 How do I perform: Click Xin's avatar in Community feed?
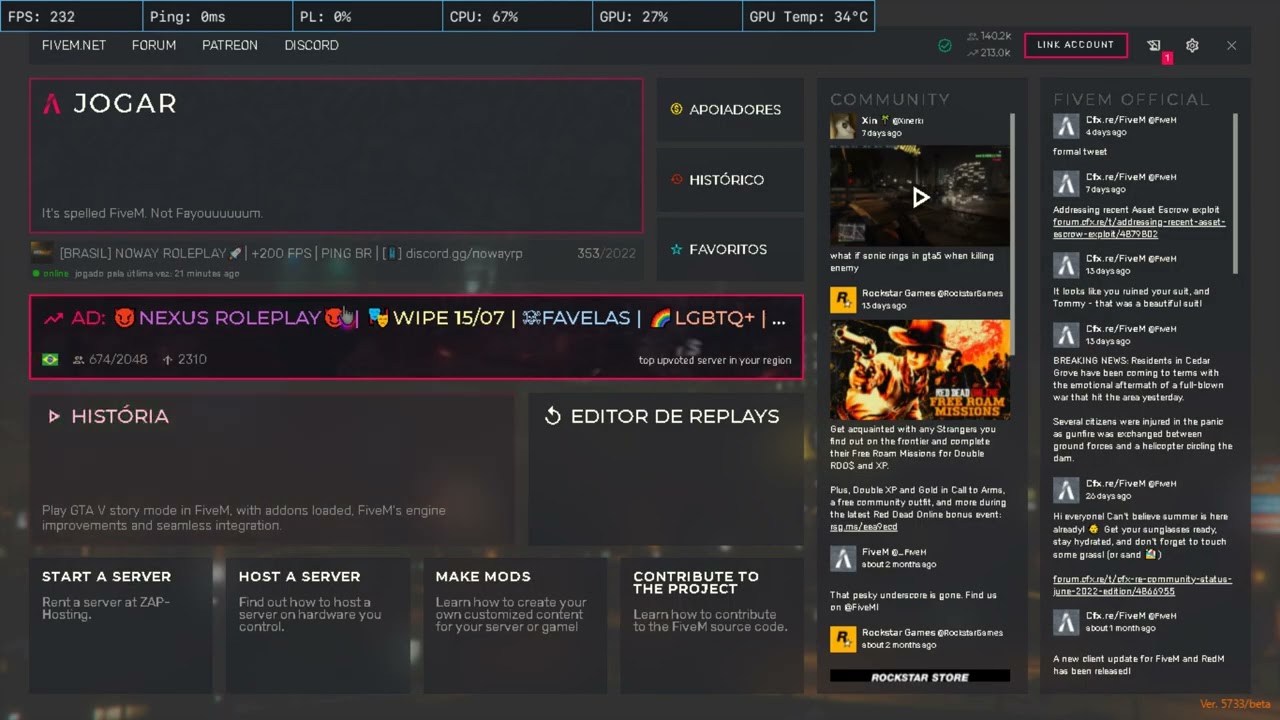pyautogui.click(x=843, y=126)
